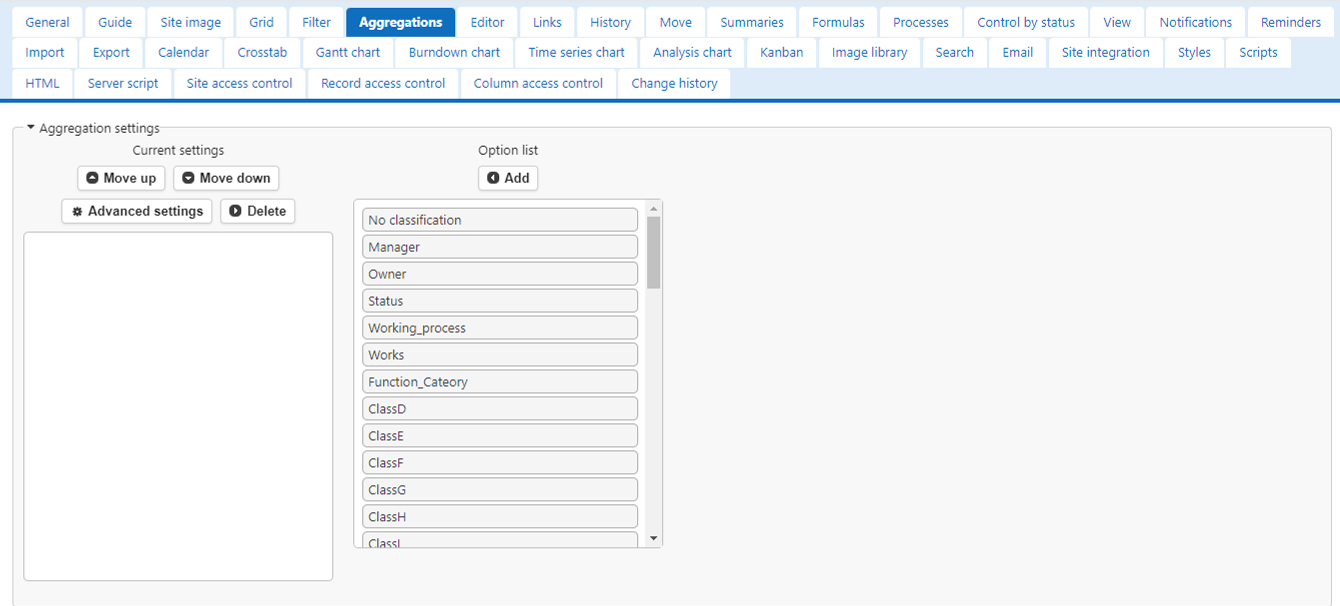Switch to the General tab
The height and width of the screenshot is (606, 1340).
coord(47,22)
